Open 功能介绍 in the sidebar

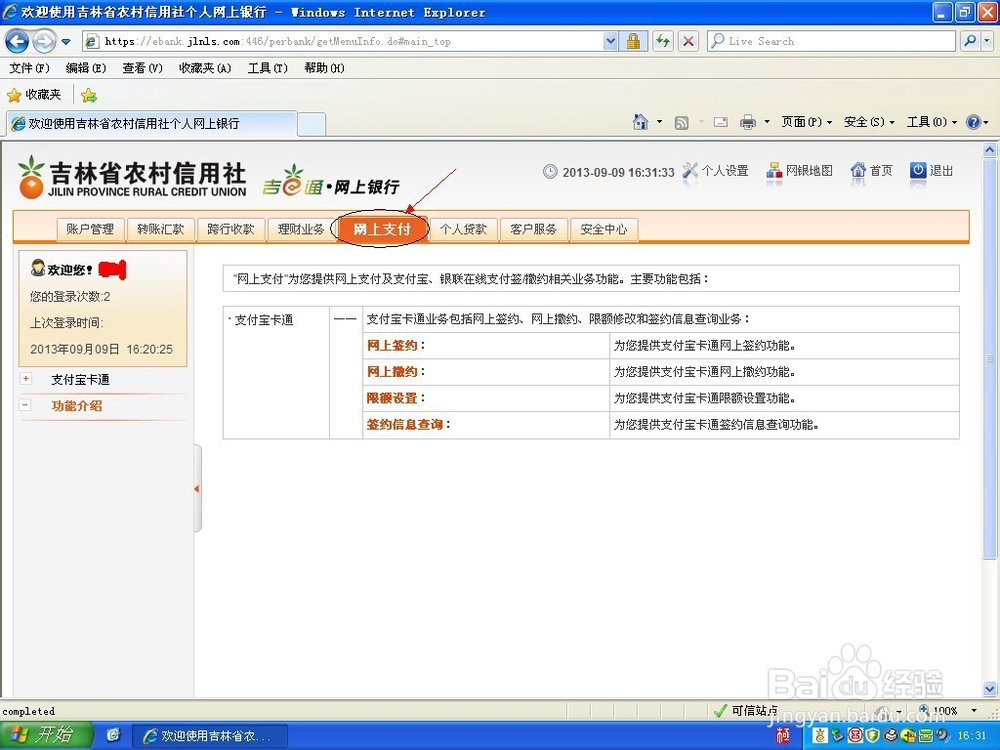(77, 406)
